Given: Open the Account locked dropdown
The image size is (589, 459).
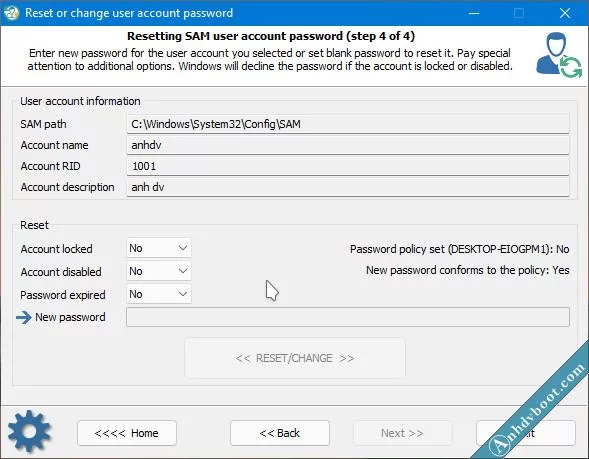Looking at the screenshot, I should 159,248.
